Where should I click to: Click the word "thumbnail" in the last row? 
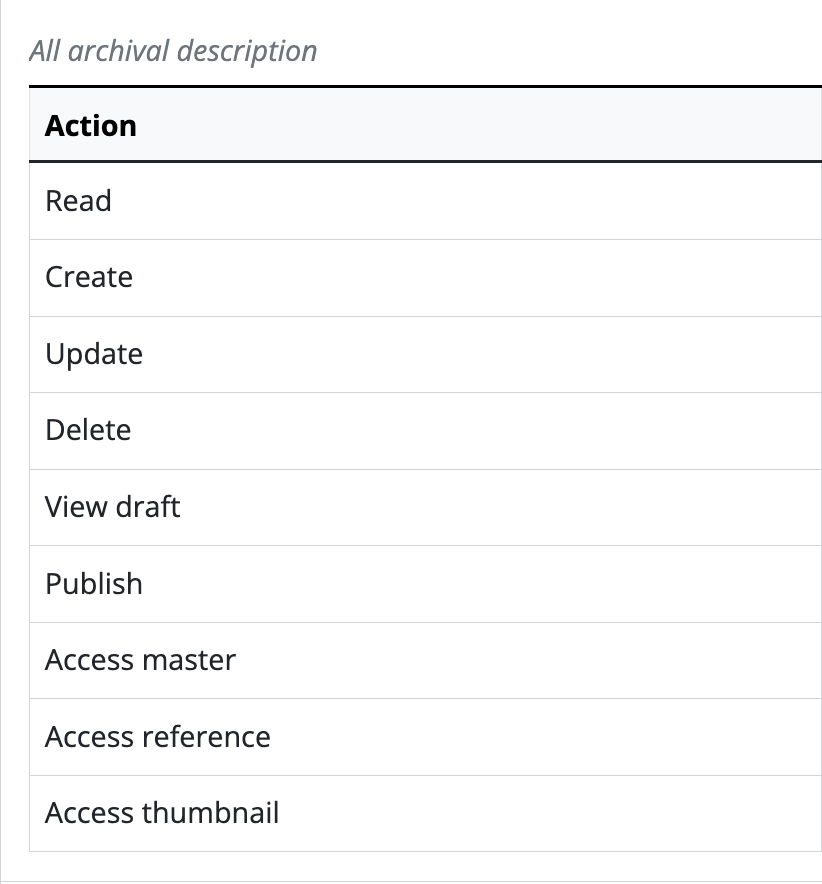pyautogui.click(x=211, y=813)
